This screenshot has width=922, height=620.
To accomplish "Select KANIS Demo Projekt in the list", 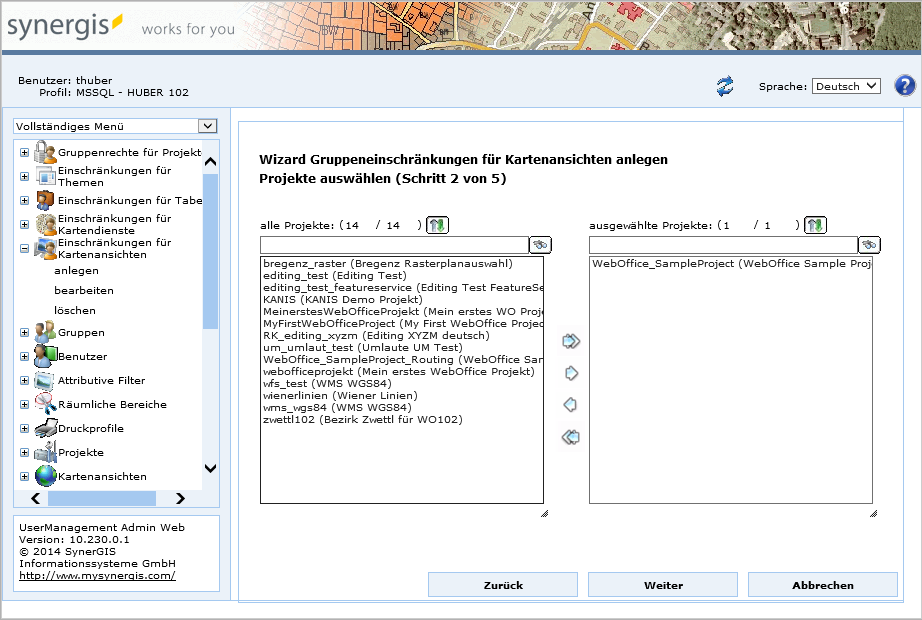I will 330,299.
